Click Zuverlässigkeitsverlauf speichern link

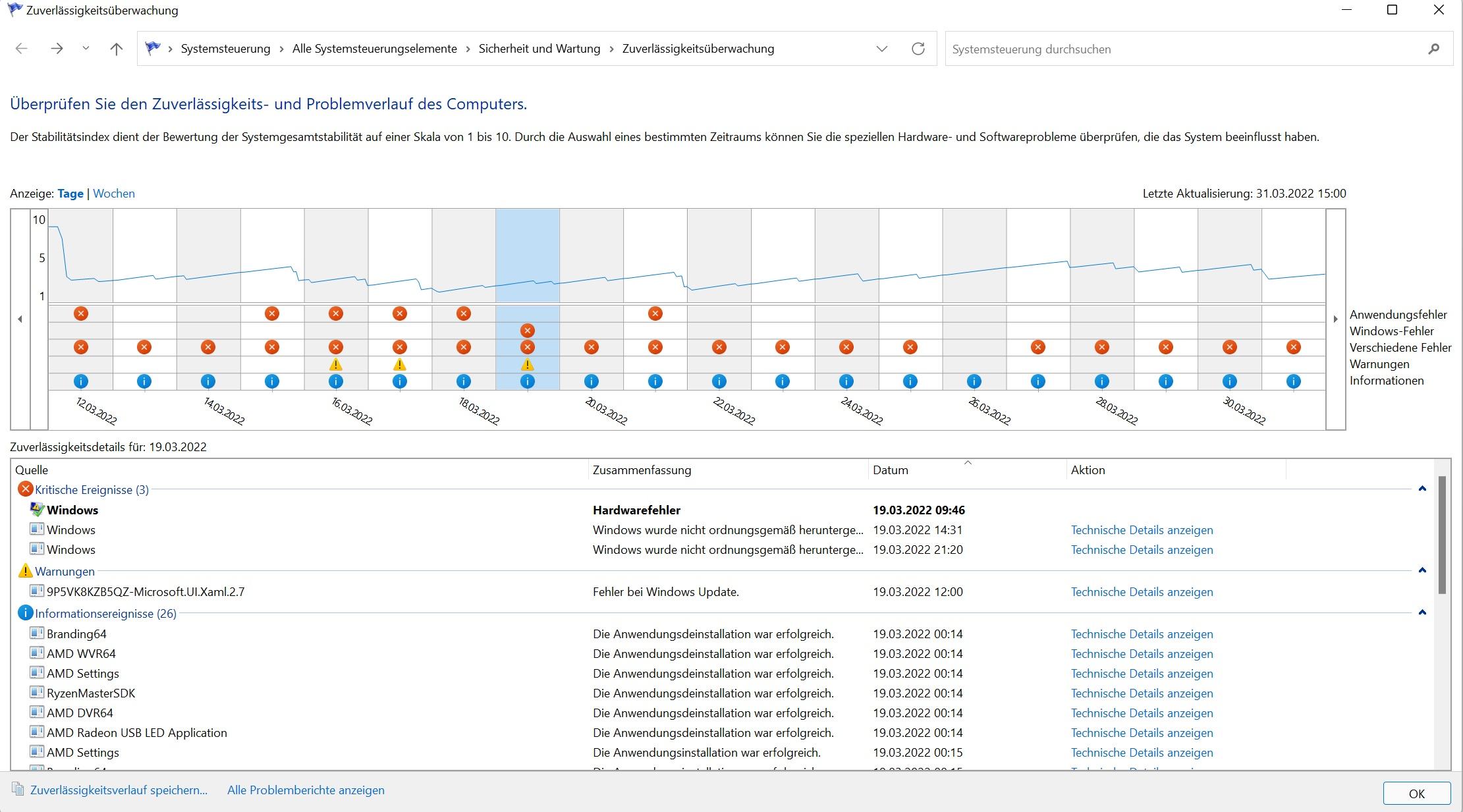click(119, 790)
